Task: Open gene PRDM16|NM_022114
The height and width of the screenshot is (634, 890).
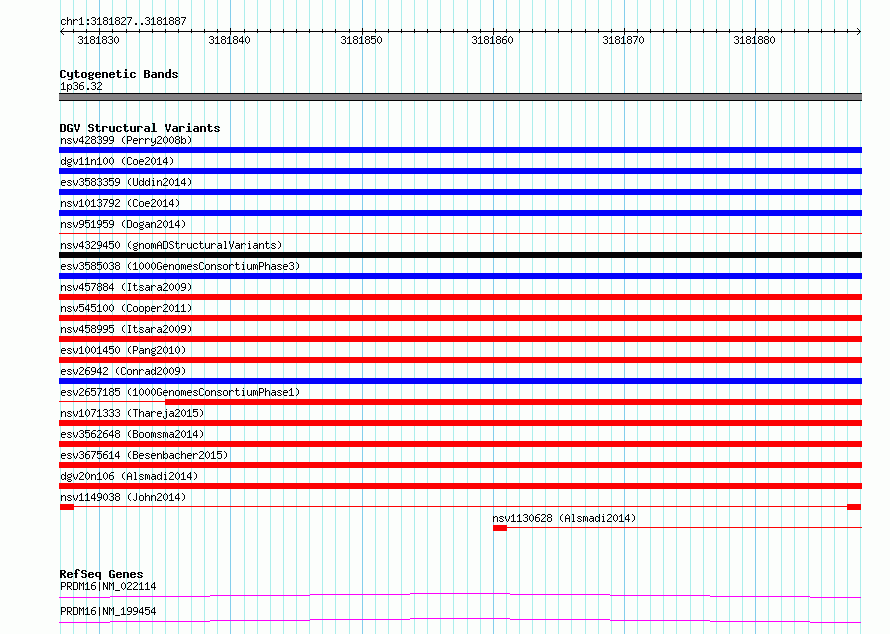Action: [108, 586]
